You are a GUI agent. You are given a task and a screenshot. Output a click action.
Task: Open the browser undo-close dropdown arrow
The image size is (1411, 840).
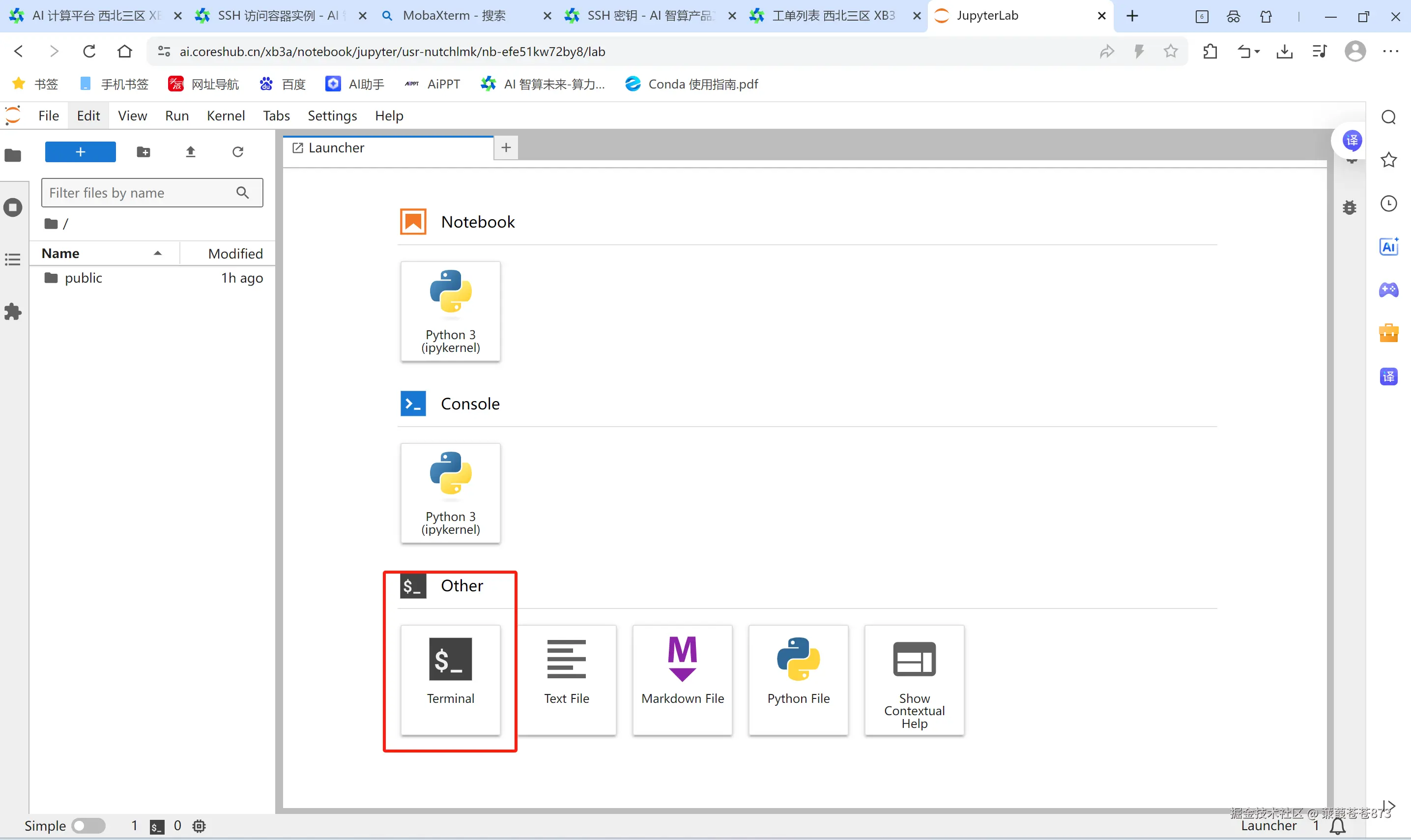1257,52
